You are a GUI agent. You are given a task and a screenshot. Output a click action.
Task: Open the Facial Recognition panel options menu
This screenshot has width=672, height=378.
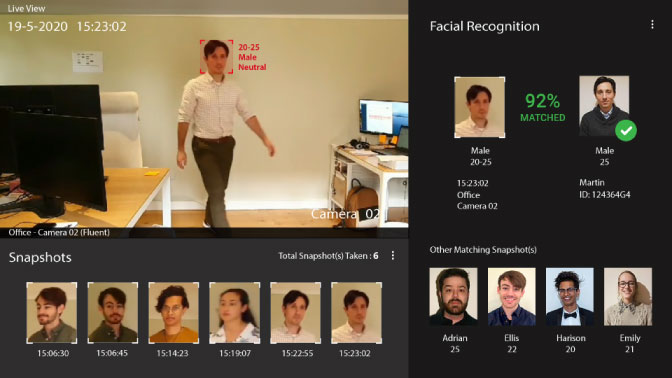click(x=652, y=25)
